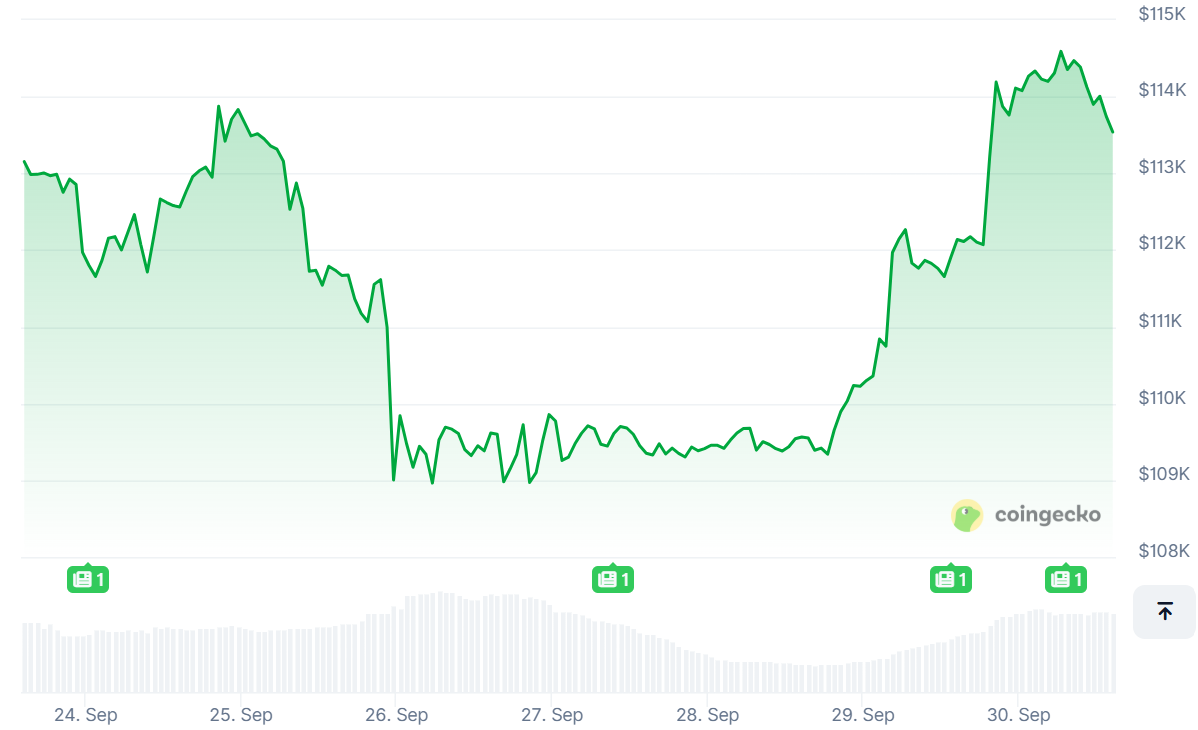Click the $113K price axis label

[1161, 167]
